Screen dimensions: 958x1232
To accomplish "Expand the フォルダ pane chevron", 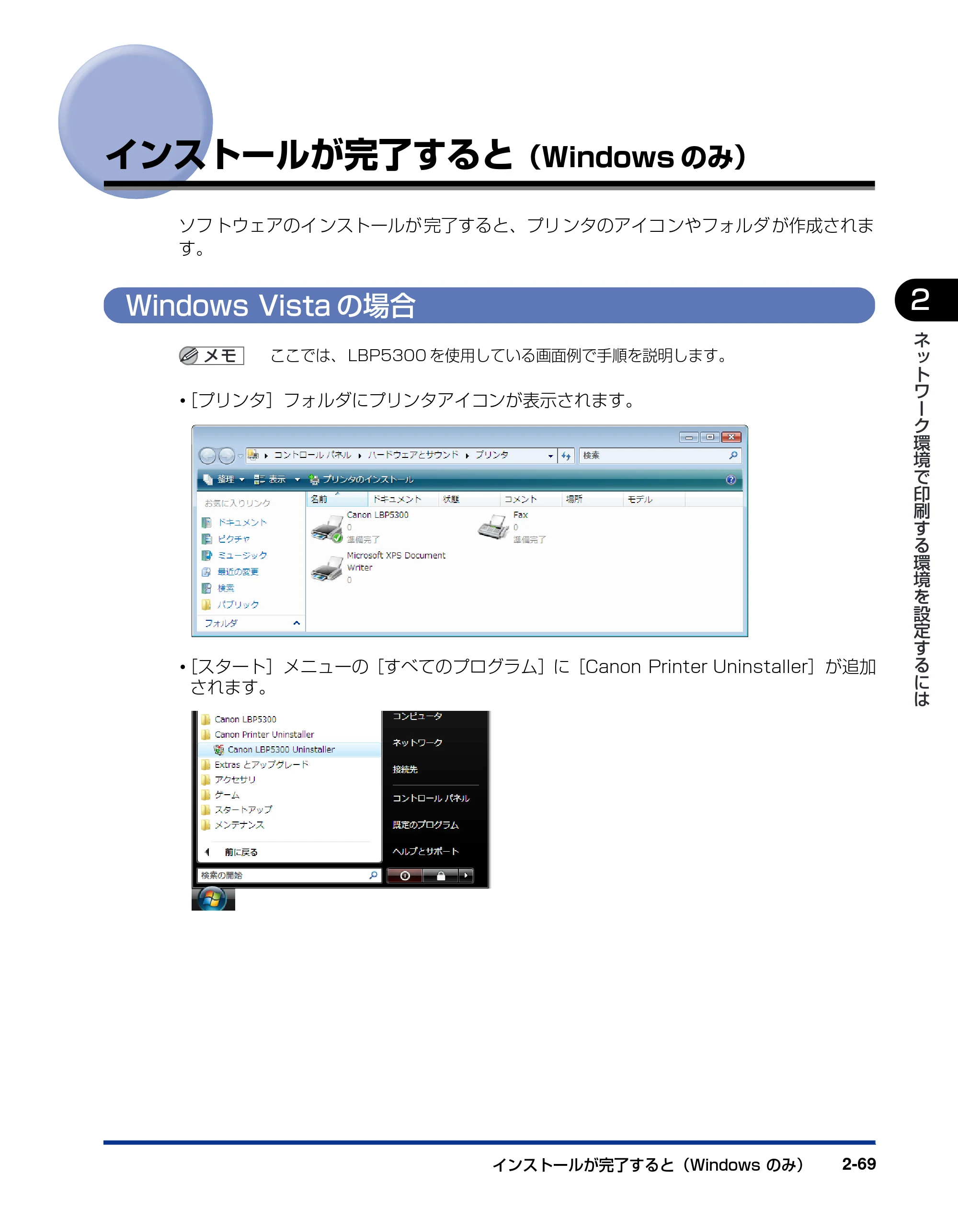I will (296, 623).
